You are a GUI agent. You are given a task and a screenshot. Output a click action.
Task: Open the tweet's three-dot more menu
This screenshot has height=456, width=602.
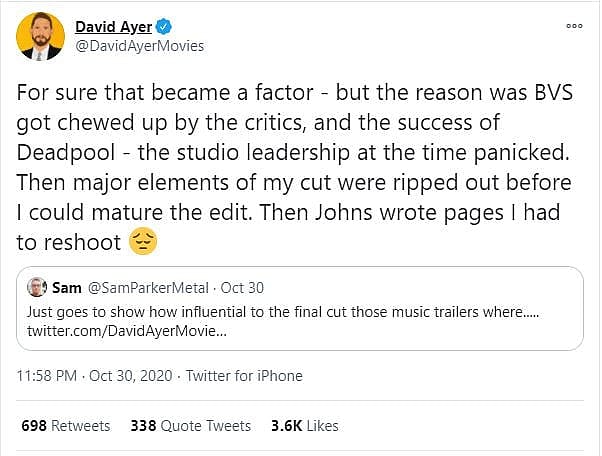pyautogui.click(x=573, y=25)
